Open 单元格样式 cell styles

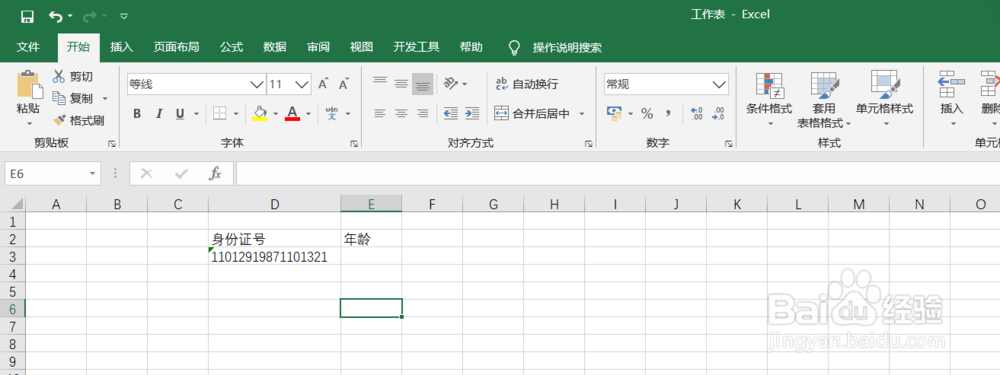[885, 99]
